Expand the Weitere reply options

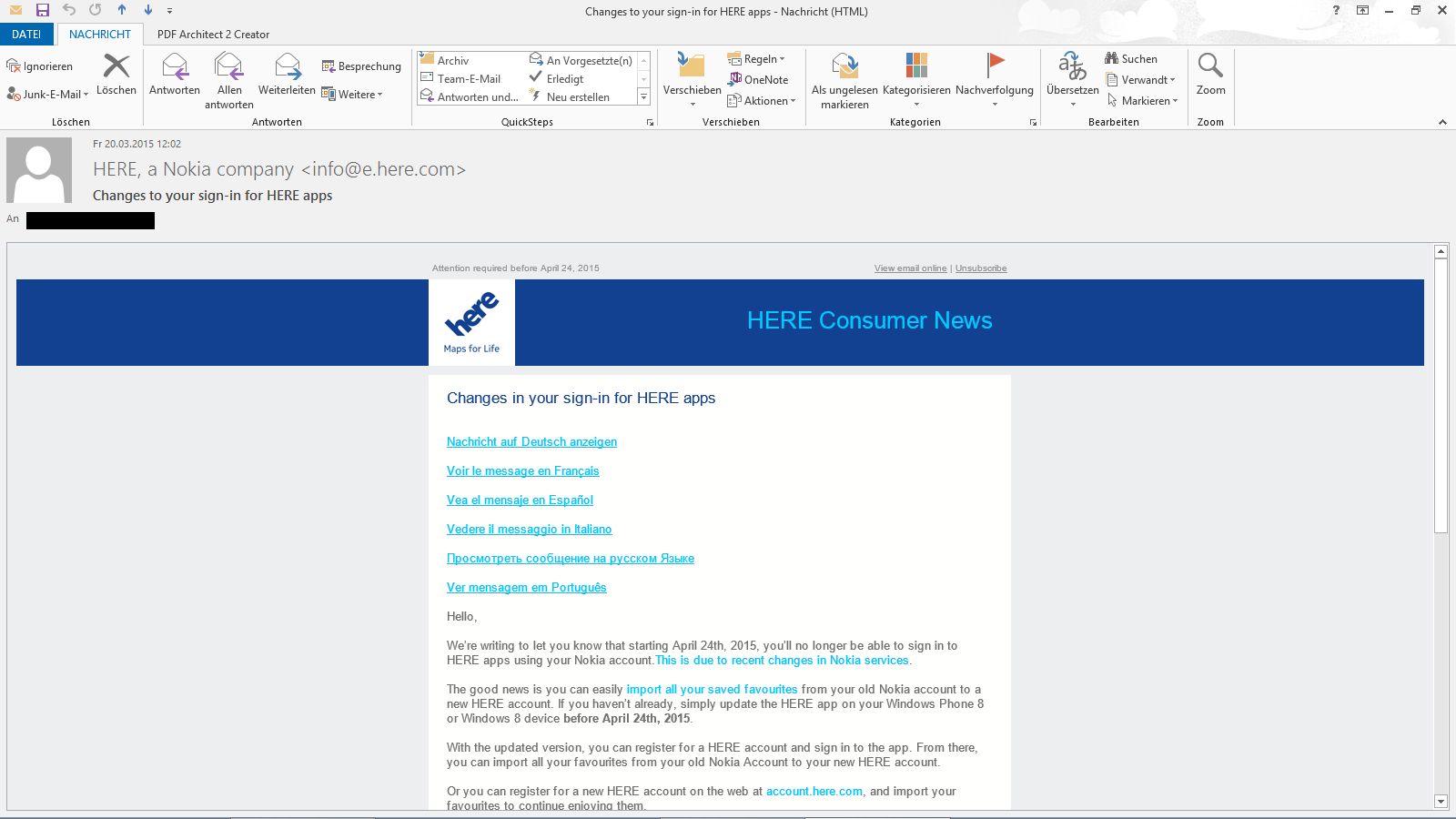point(352,94)
